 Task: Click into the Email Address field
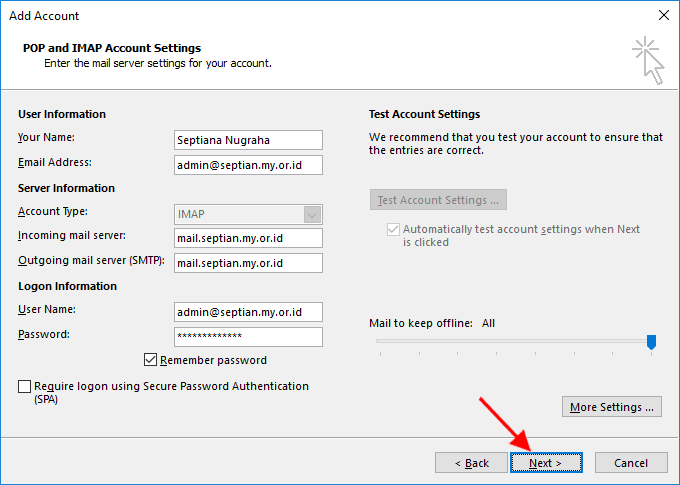[x=248, y=165]
